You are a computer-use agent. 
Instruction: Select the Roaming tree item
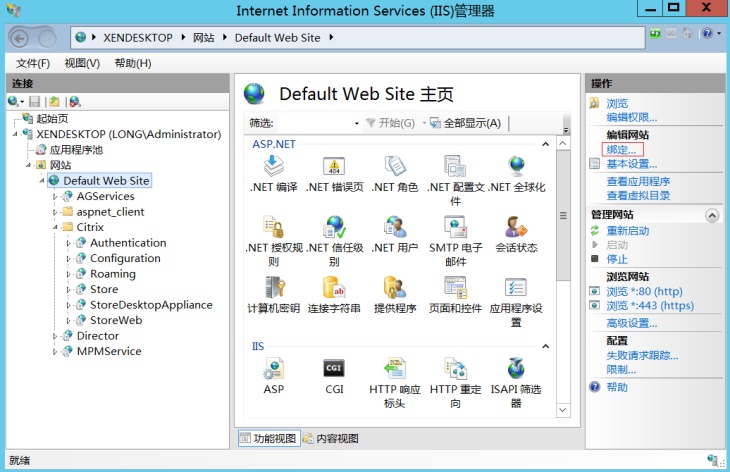pyautogui.click(x=113, y=274)
